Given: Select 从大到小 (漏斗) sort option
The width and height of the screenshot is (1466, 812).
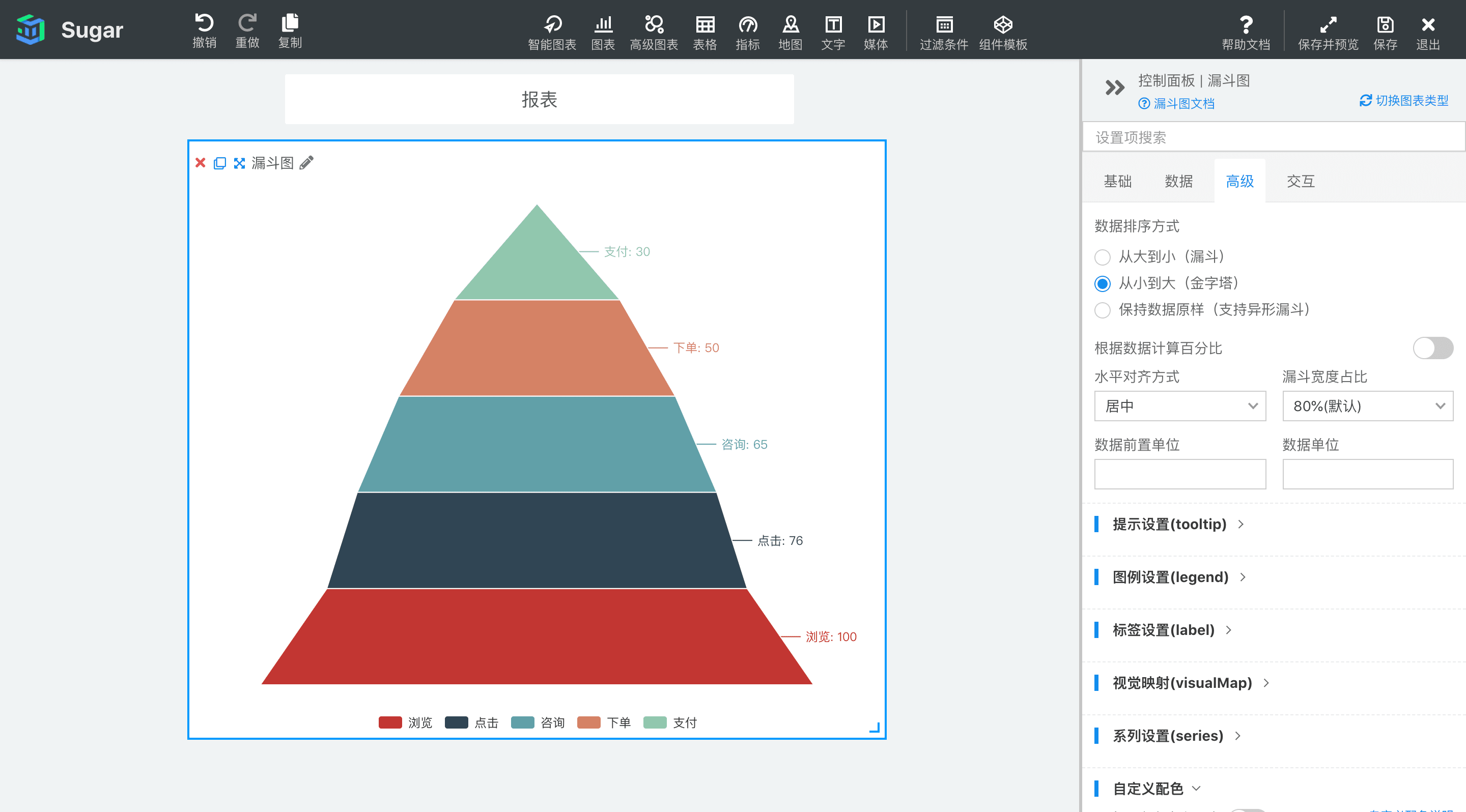Looking at the screenshot, I should point(1103,257).
